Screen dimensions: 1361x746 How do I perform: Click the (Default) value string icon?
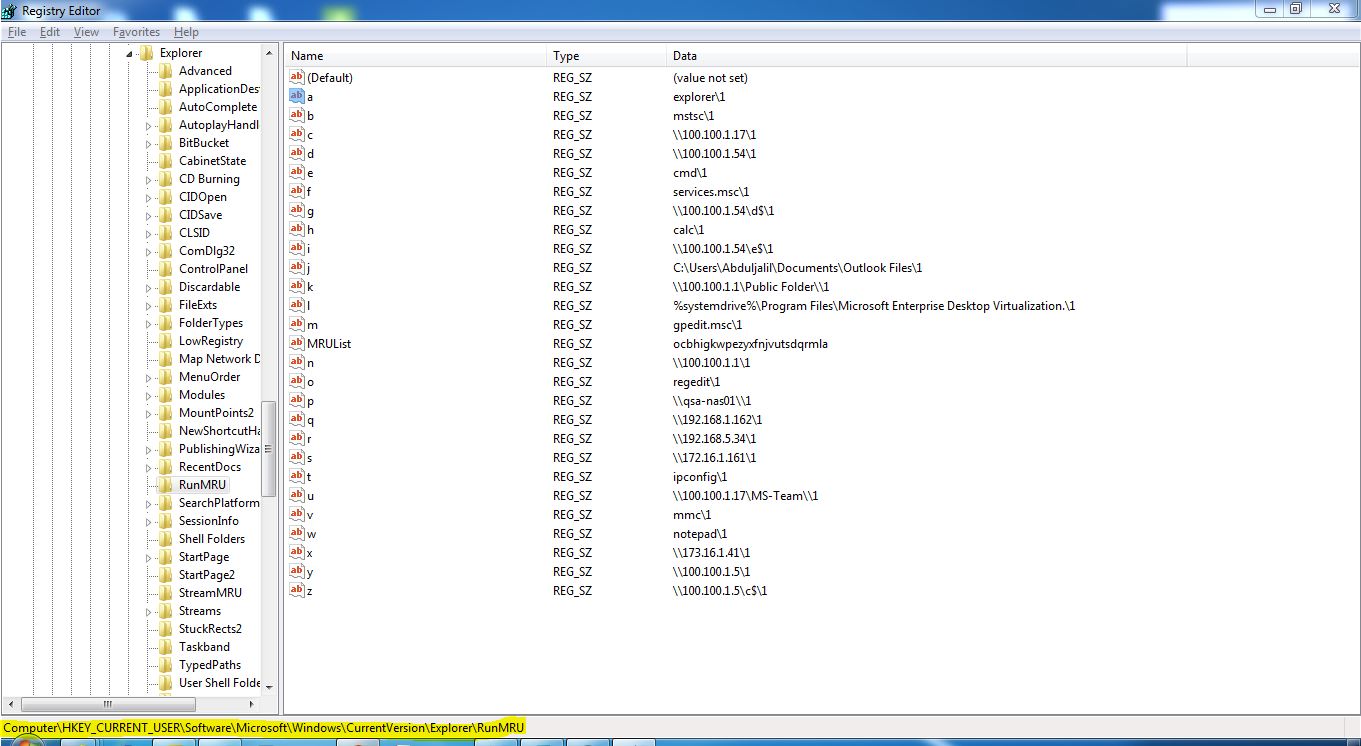[x=296, y=78]
